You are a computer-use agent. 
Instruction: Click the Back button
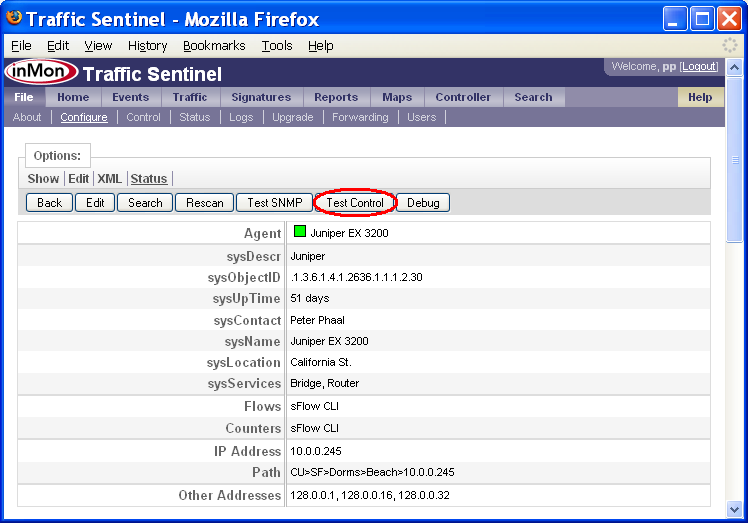50,203
